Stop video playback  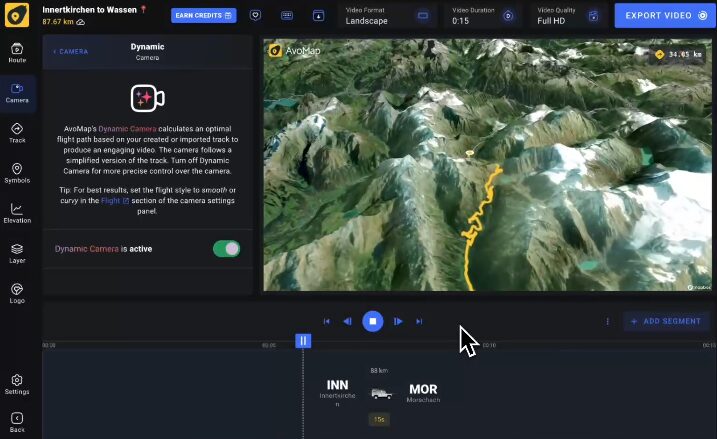[x=372, y=321]
